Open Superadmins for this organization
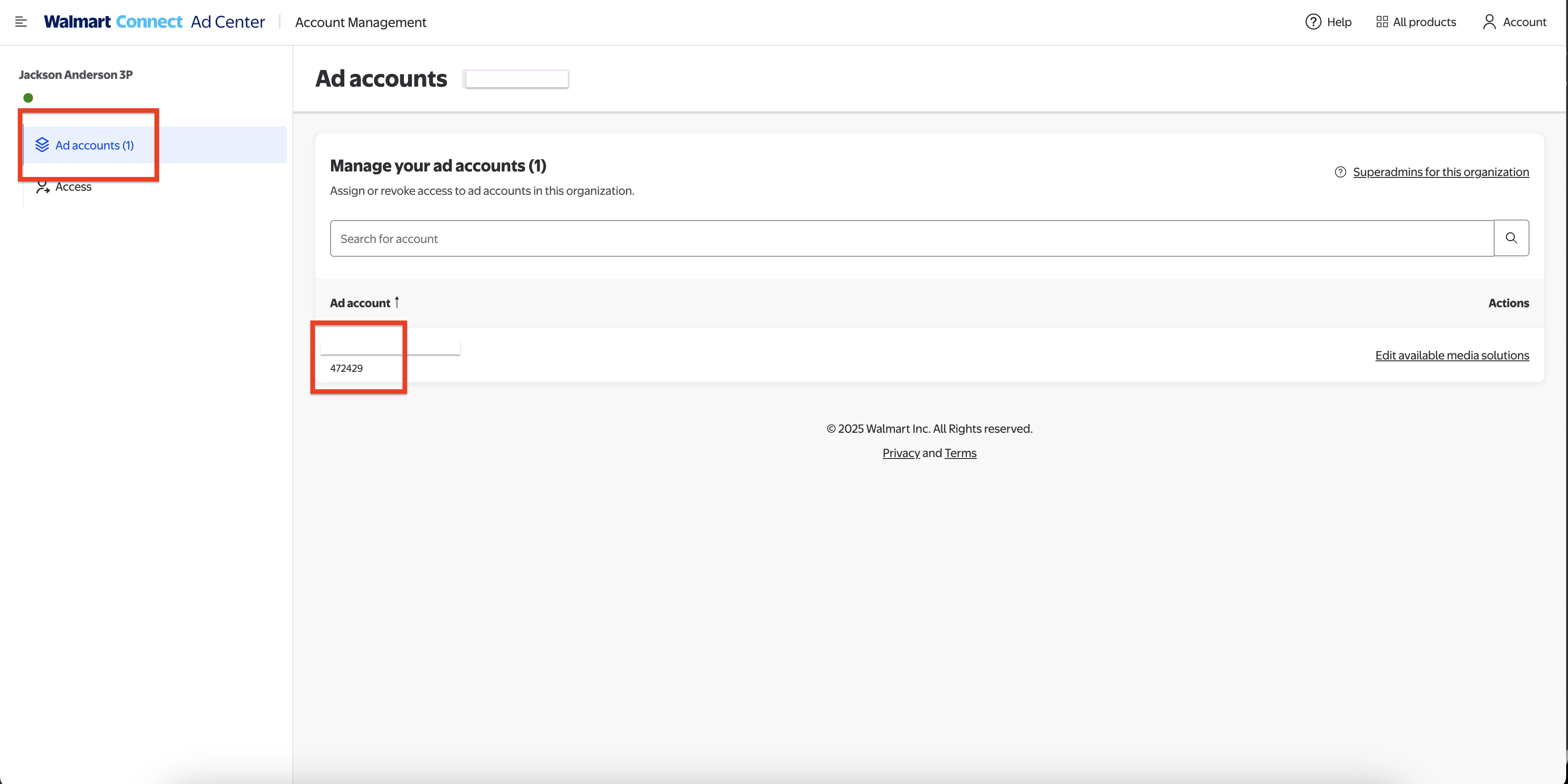Image resolution: width=1568 pixels, height=784 pixels. (1441, 171)
